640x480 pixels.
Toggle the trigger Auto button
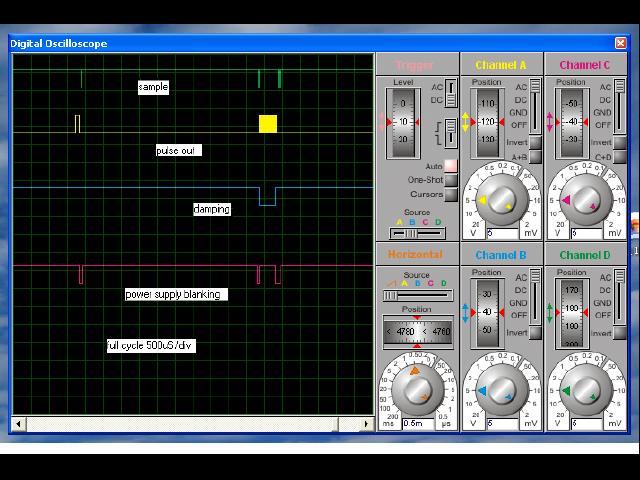(451, 166)
